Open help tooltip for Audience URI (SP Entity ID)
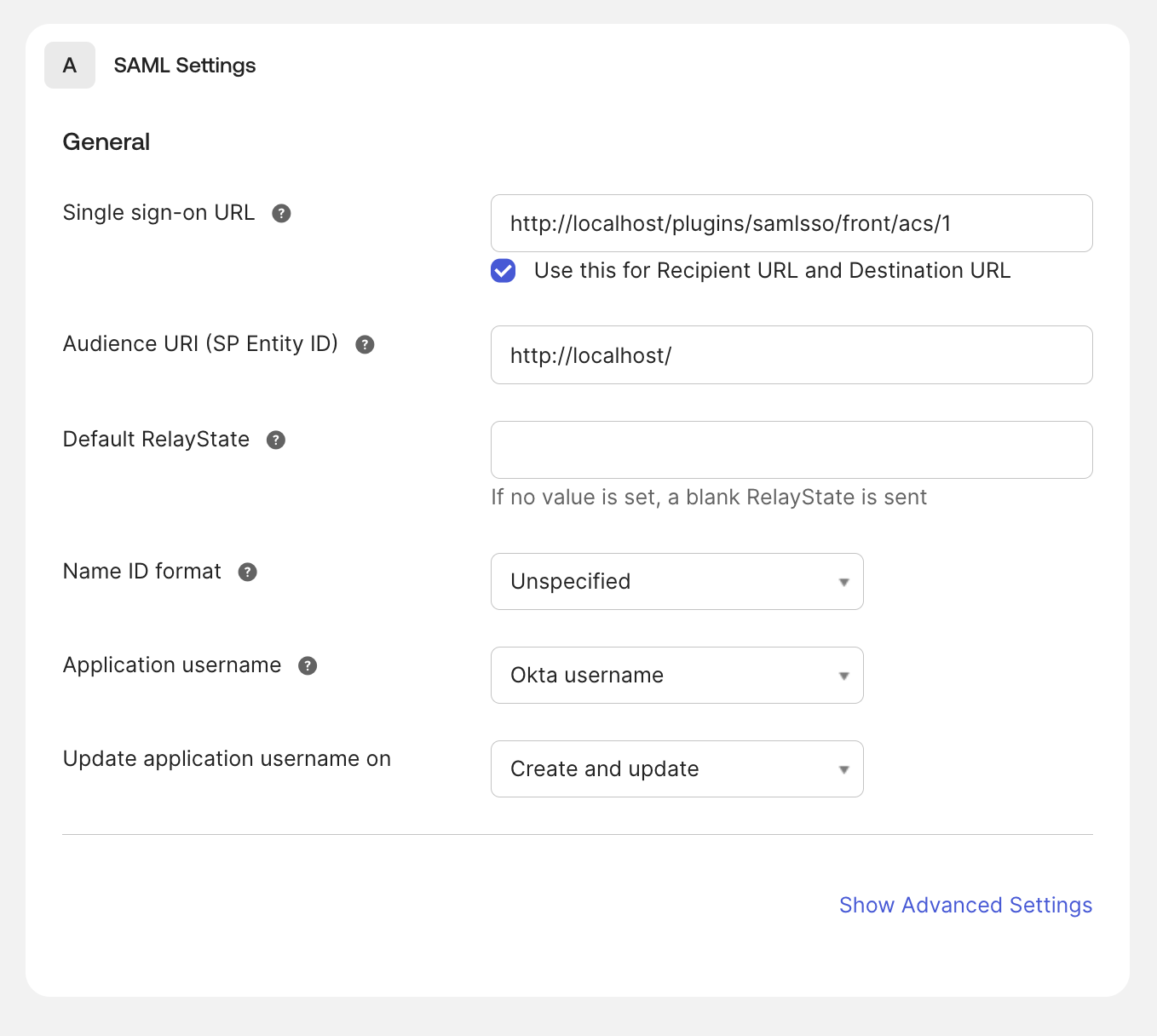Screen dimensions: 1157x1036 click(x=365, y=345)
